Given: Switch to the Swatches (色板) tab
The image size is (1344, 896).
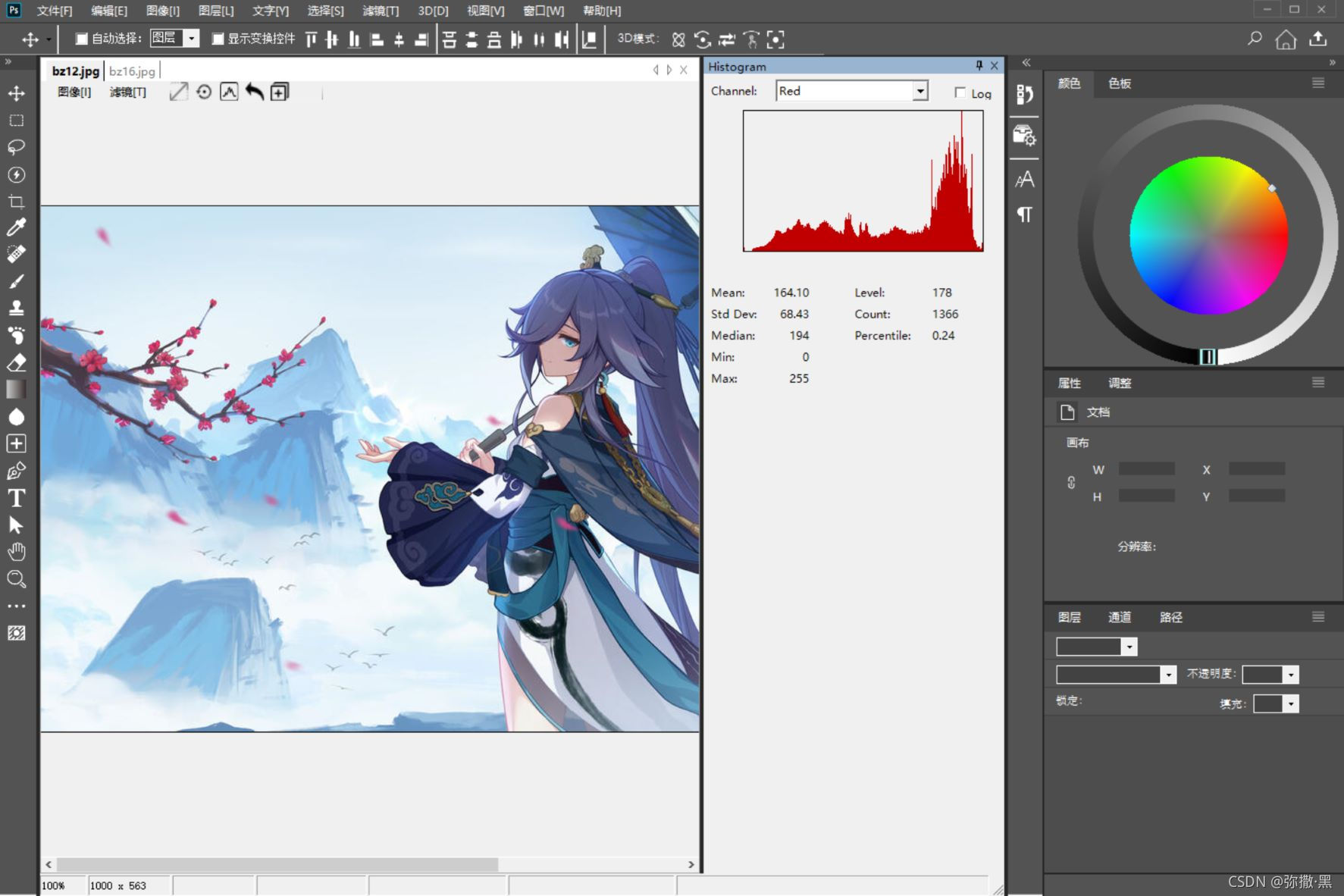Looking at the screenshot, I should coord(1120,83).
